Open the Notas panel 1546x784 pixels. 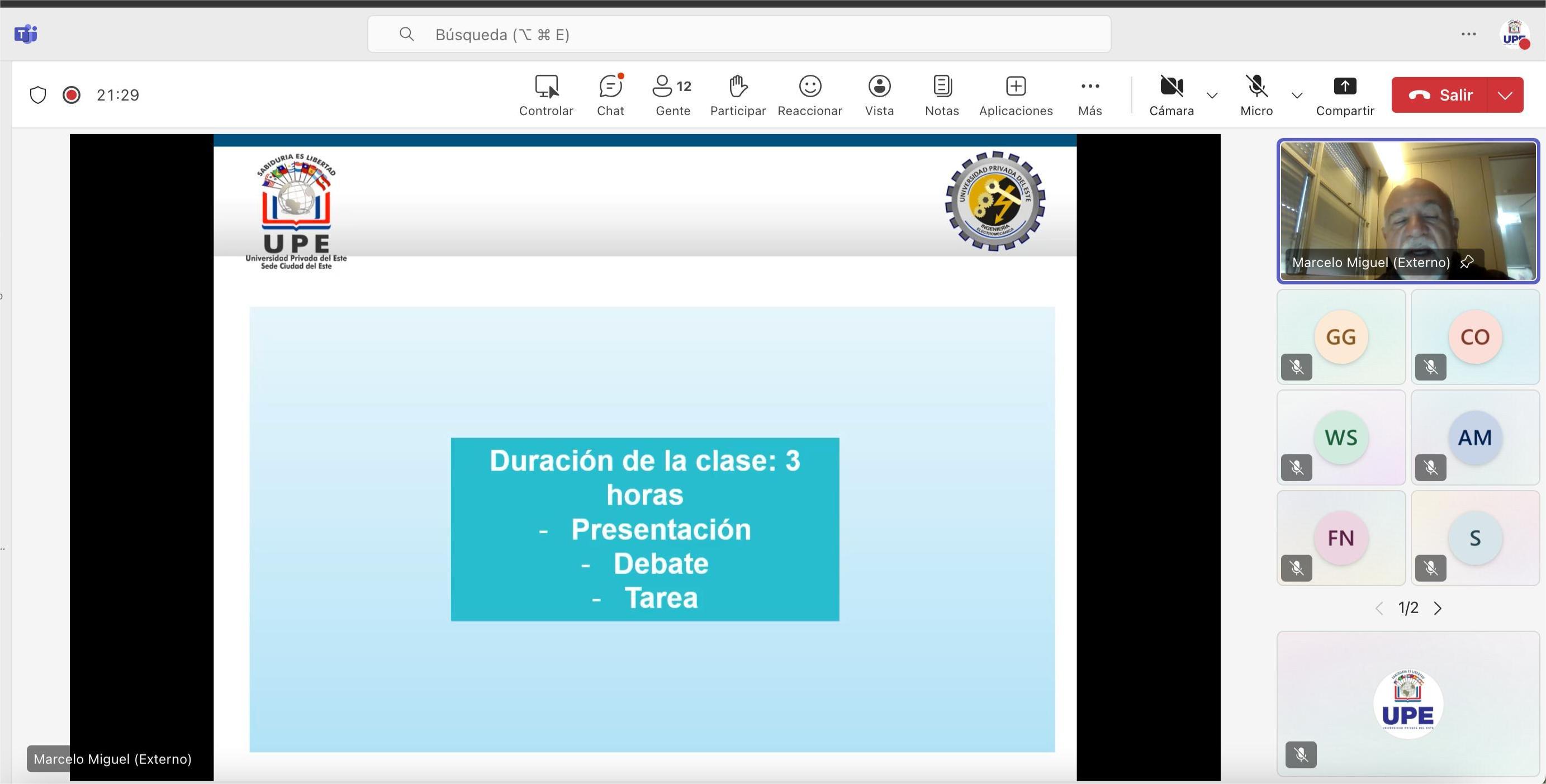coord(941,94)
